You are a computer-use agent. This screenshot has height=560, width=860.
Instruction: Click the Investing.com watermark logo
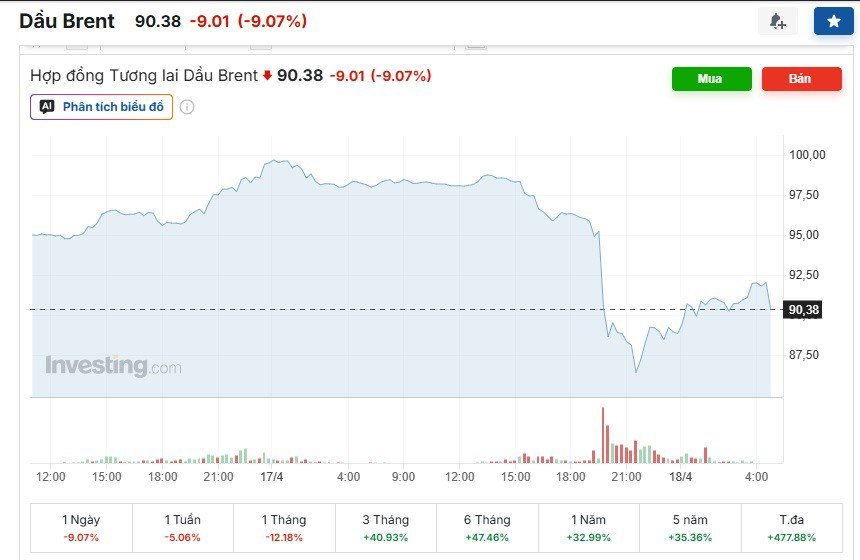113,366
